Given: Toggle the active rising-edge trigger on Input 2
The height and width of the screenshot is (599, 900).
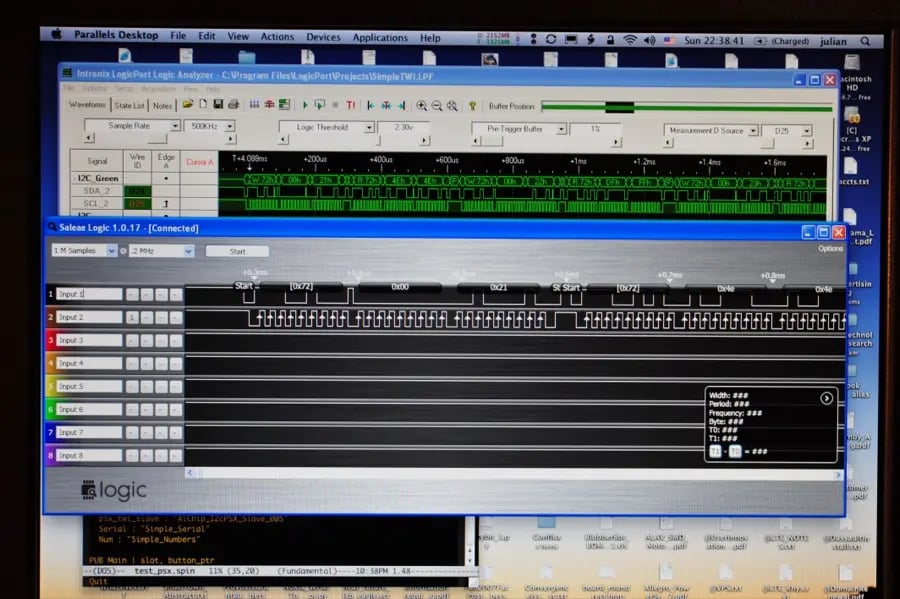Looking at the screenshot, I should 132,317.
